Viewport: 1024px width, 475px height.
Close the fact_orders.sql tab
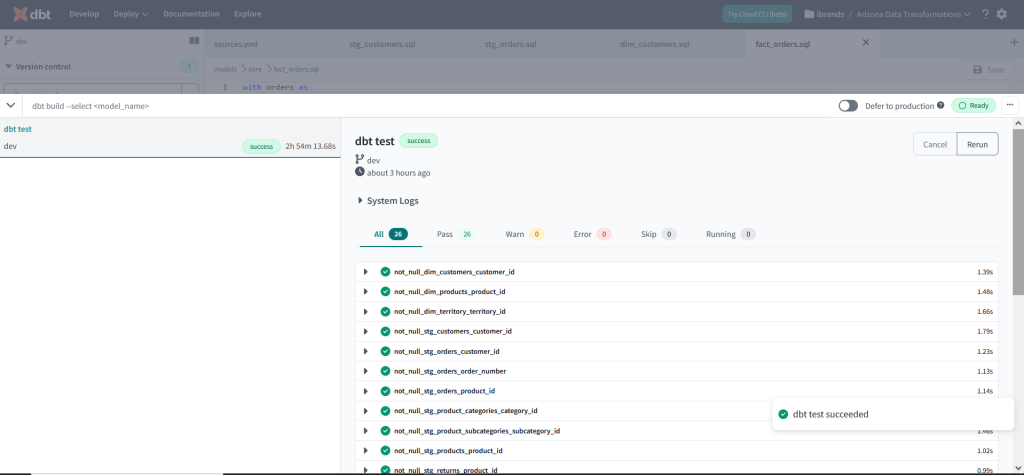pos(866,43)
